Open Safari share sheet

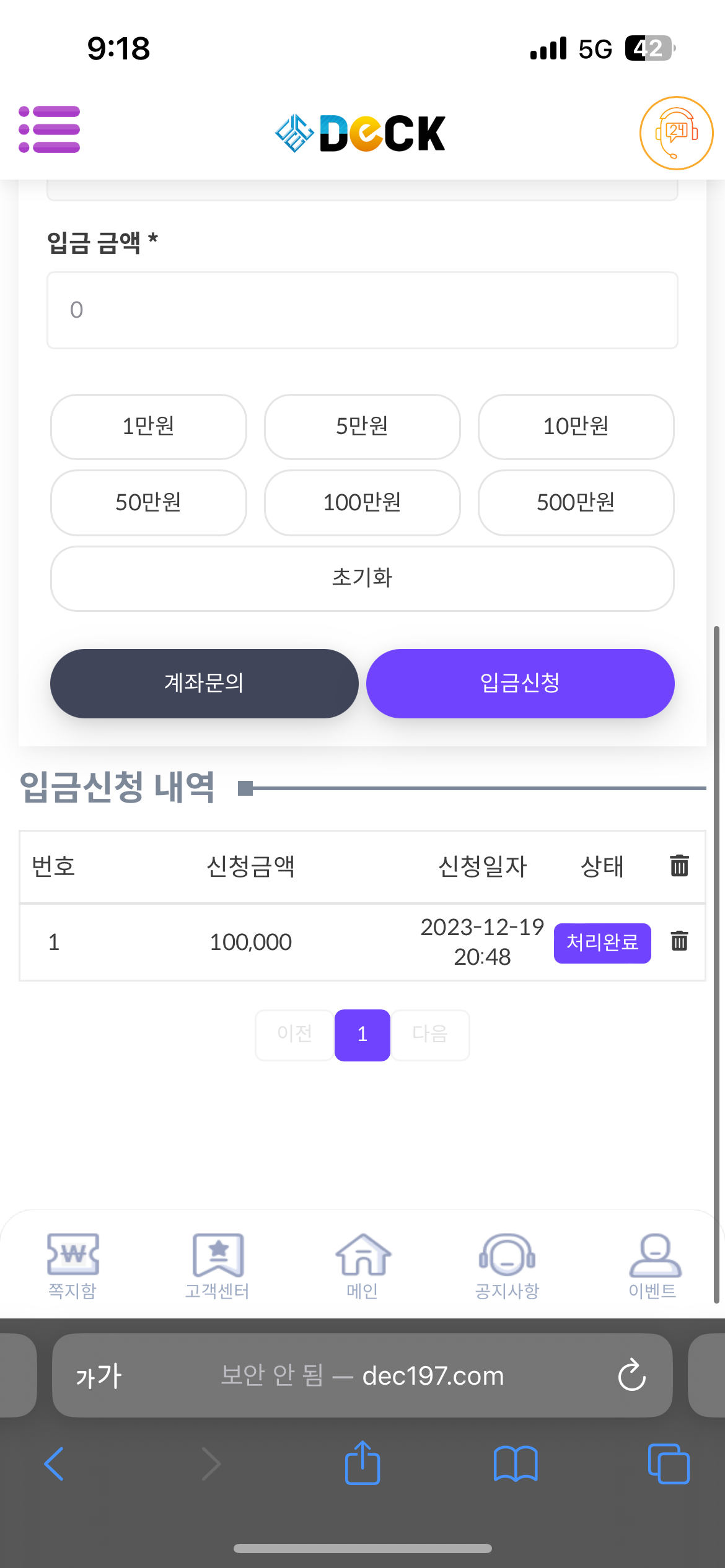click(362, 1463)
